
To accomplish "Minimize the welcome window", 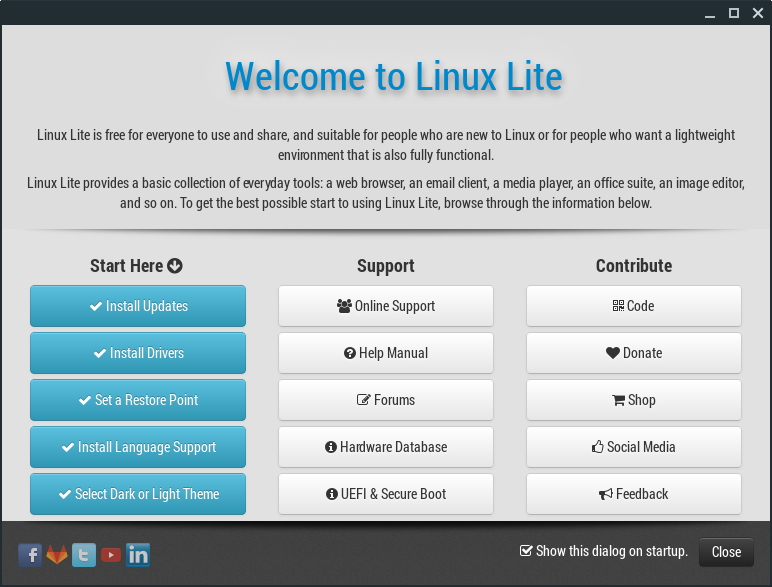I will 709,14.
